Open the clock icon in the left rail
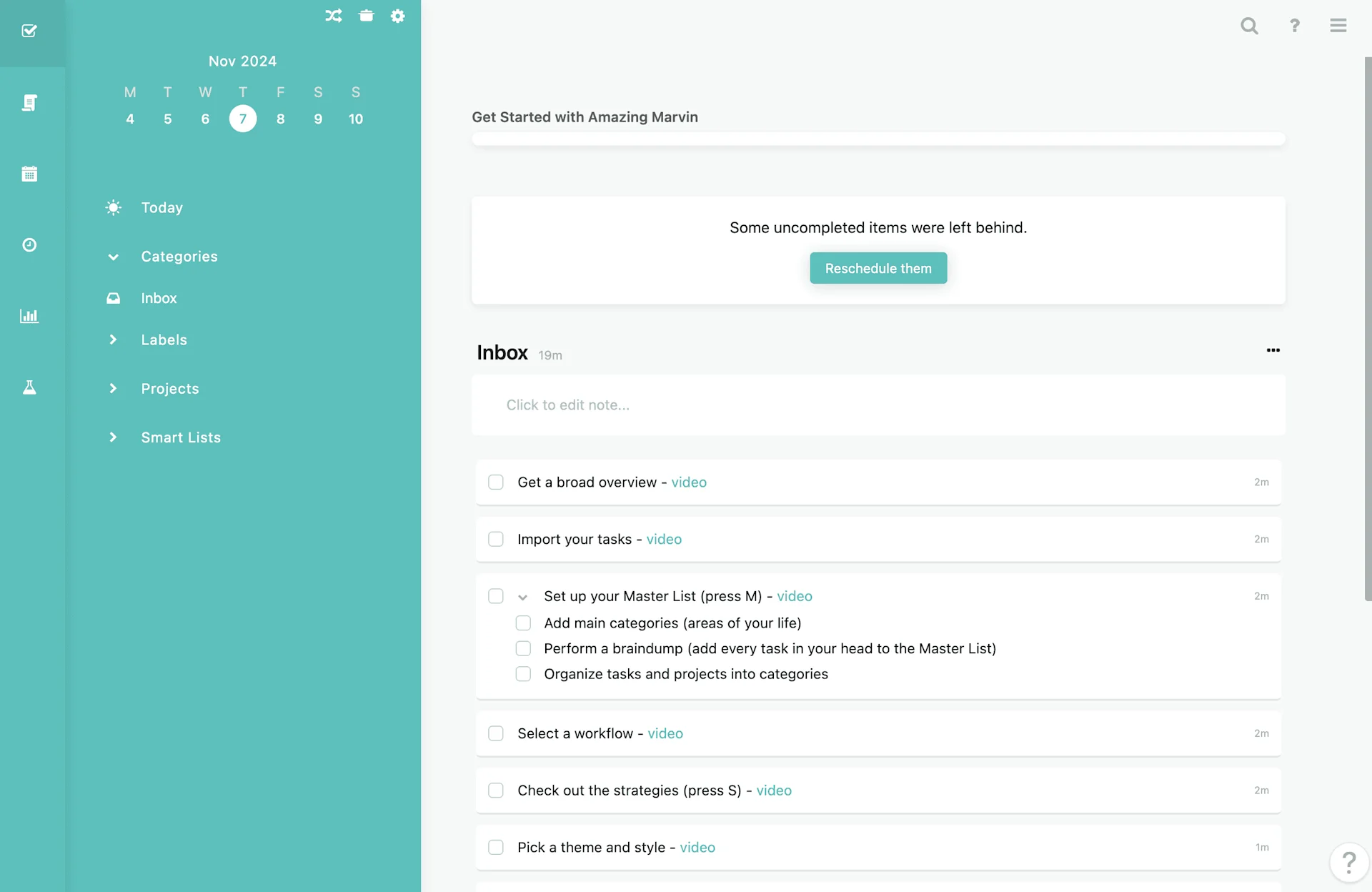 click(29, 245)
